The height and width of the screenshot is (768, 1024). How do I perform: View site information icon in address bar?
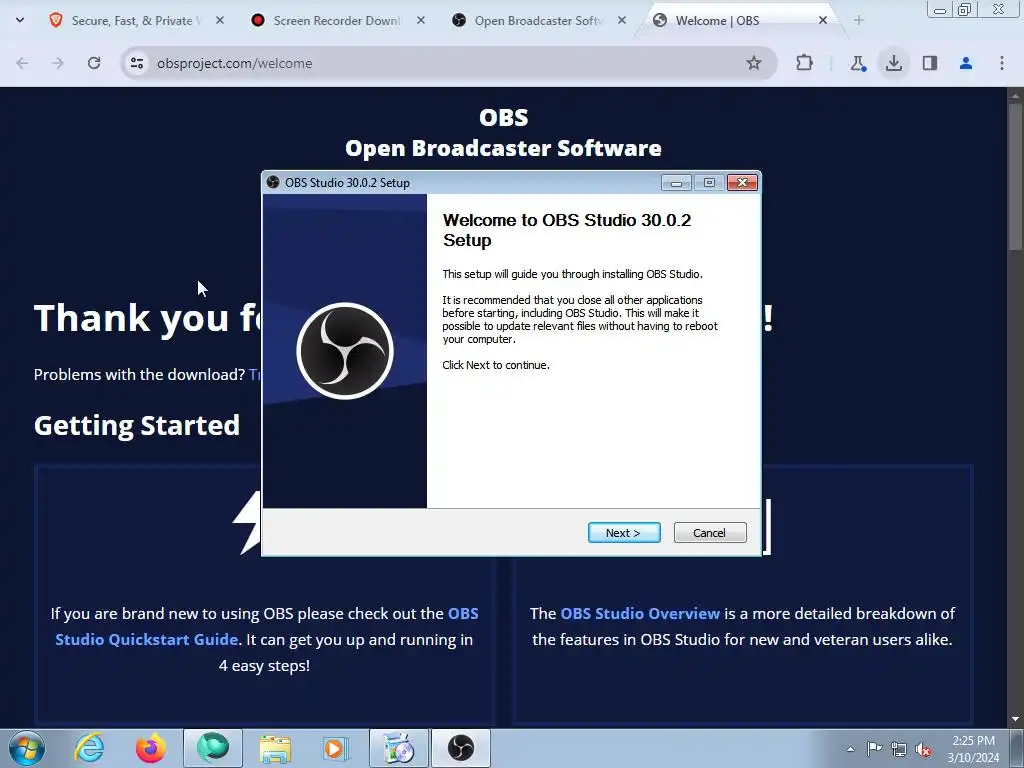pos(136,63)
